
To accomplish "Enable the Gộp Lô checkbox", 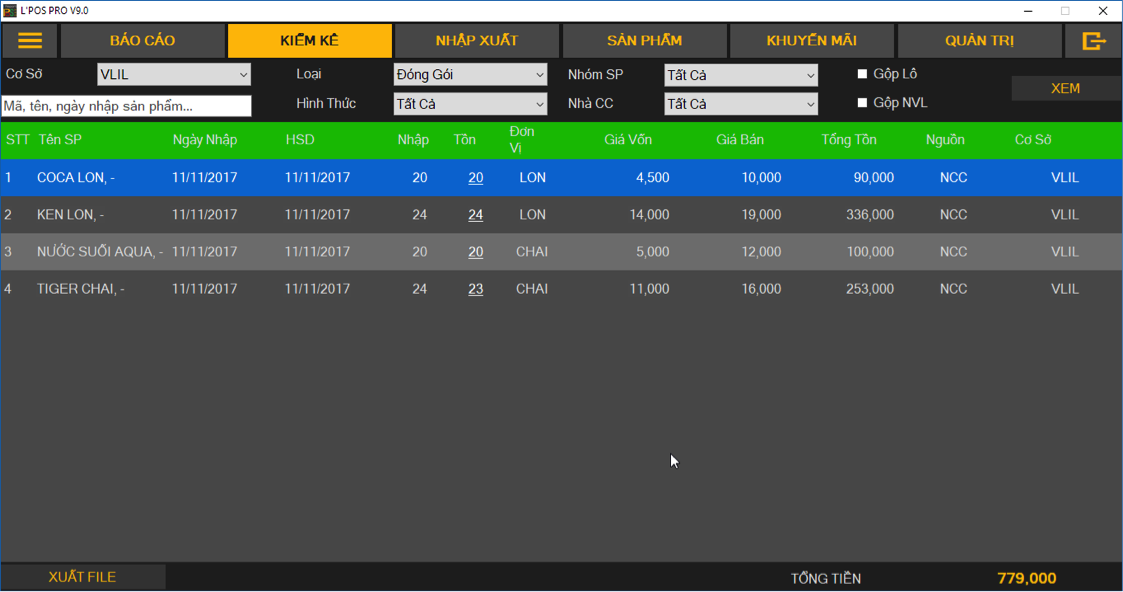I will 862,74.
